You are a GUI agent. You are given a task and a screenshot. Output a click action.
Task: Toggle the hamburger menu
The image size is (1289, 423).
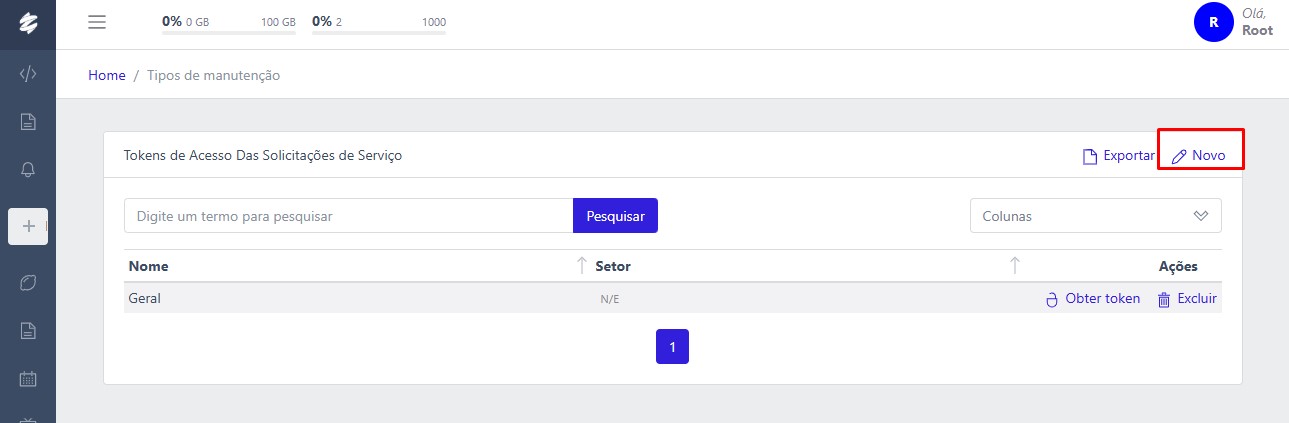(97, 22)
